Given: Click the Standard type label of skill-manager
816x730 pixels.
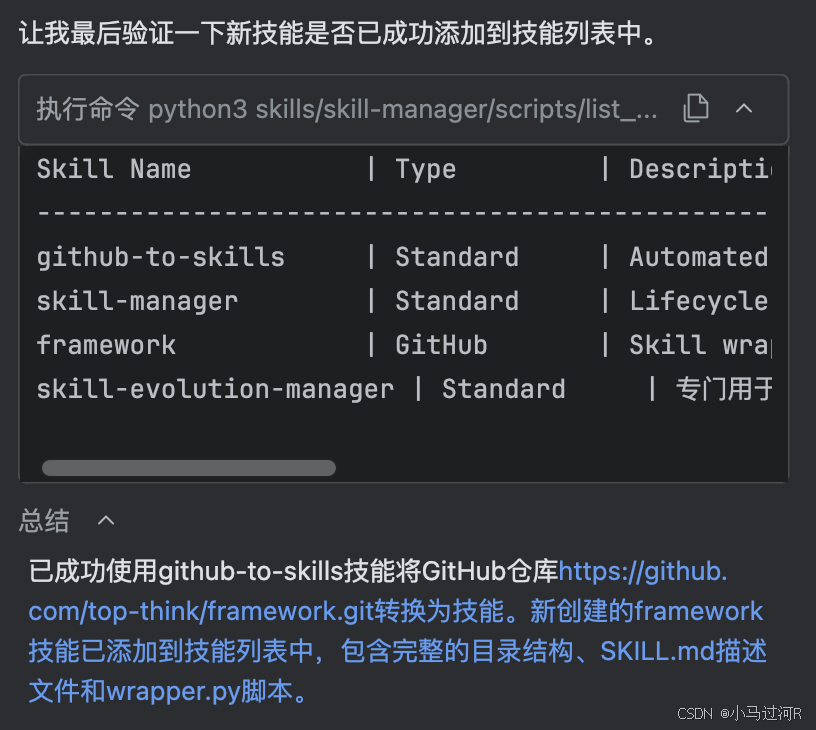Looking at the screenshot, I should pyautogui.click(x=457, y=301).
